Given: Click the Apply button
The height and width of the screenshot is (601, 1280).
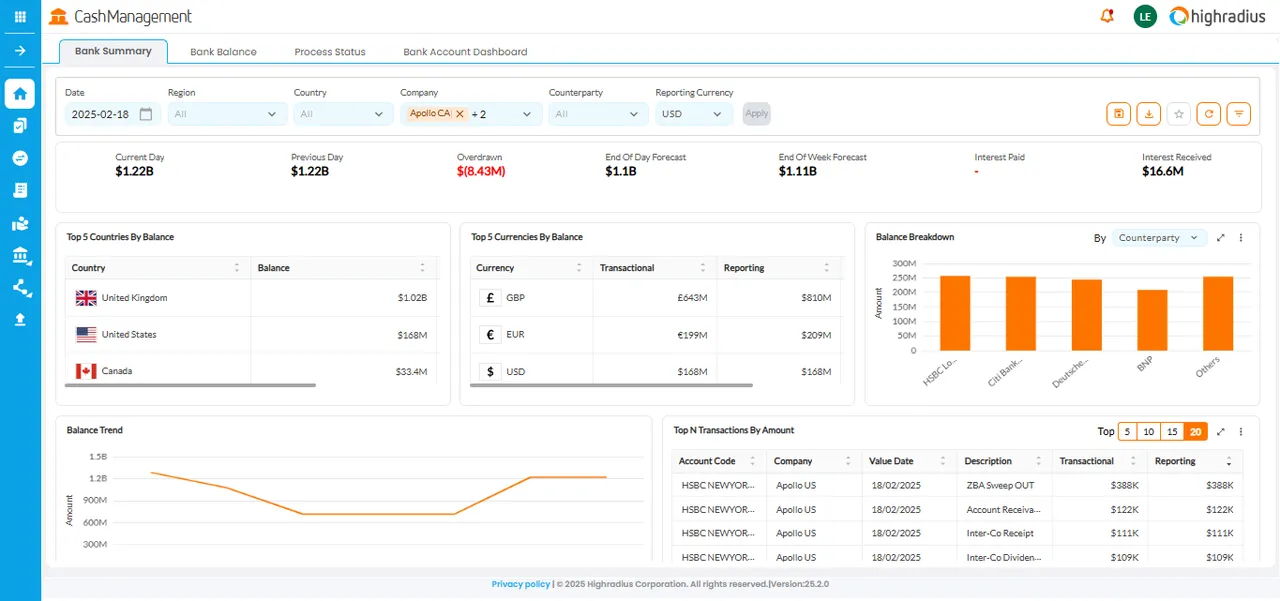Looking at the screenshot, I should pyautogui.click(x=757, y=114).
